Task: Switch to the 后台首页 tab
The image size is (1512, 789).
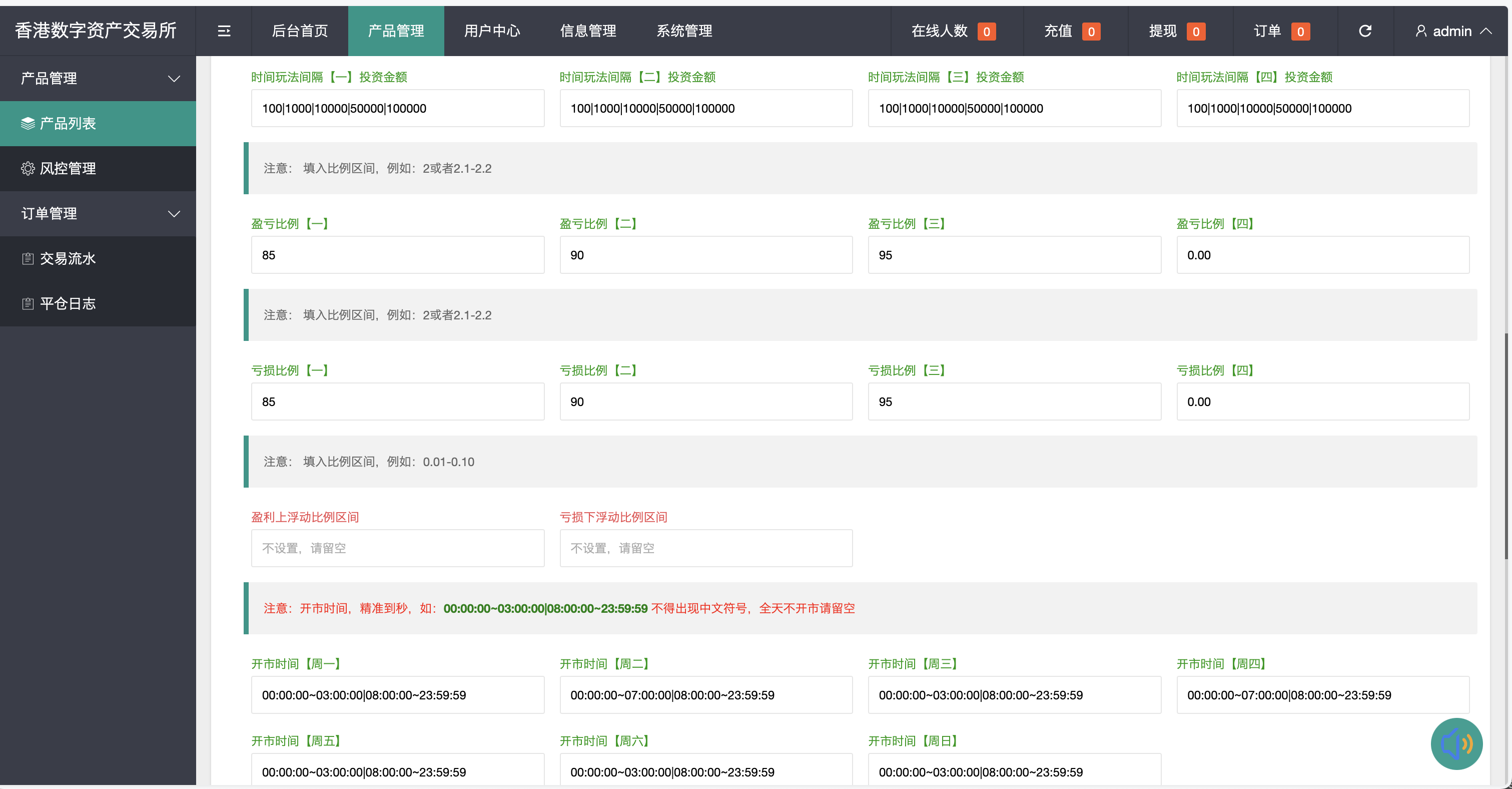Action: [299, 31]
